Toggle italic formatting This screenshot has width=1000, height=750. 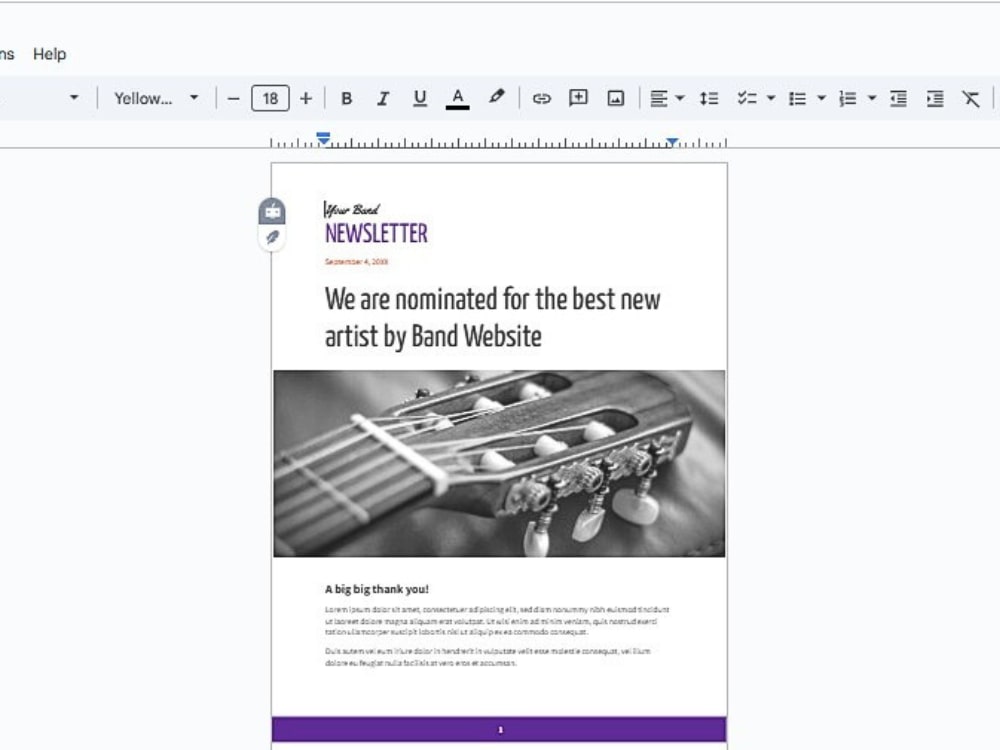point(383,99)
